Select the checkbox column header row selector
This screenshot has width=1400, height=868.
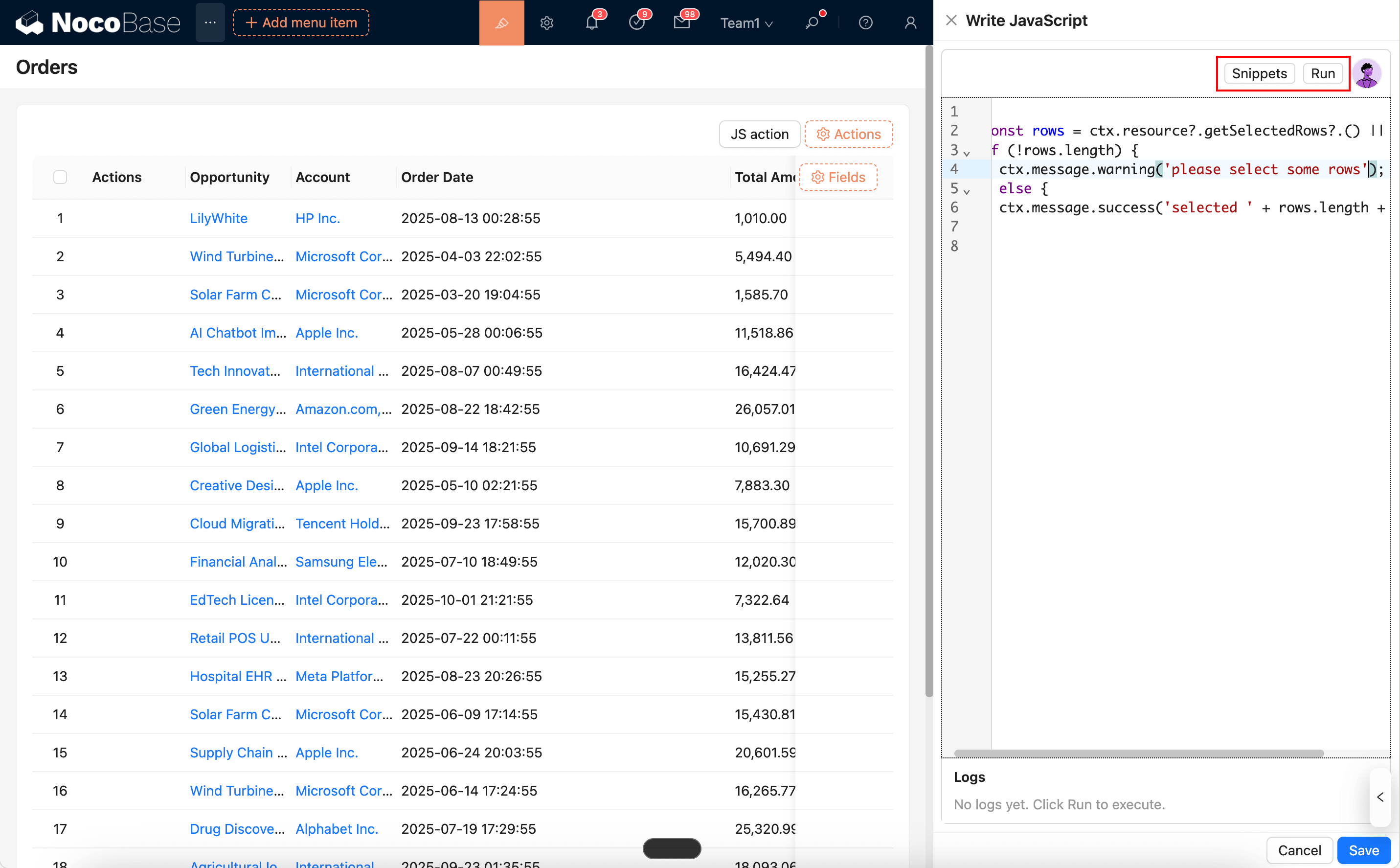click(x=60, y=177)
